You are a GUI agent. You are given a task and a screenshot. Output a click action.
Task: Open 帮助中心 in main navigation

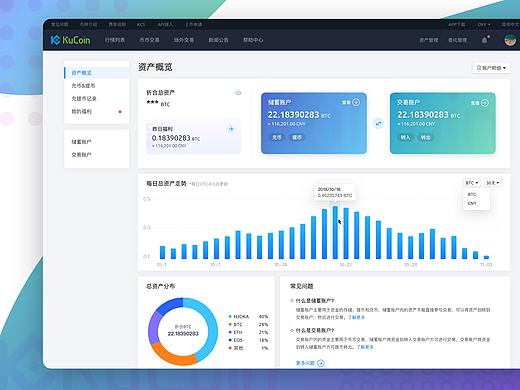pos(253,40)
